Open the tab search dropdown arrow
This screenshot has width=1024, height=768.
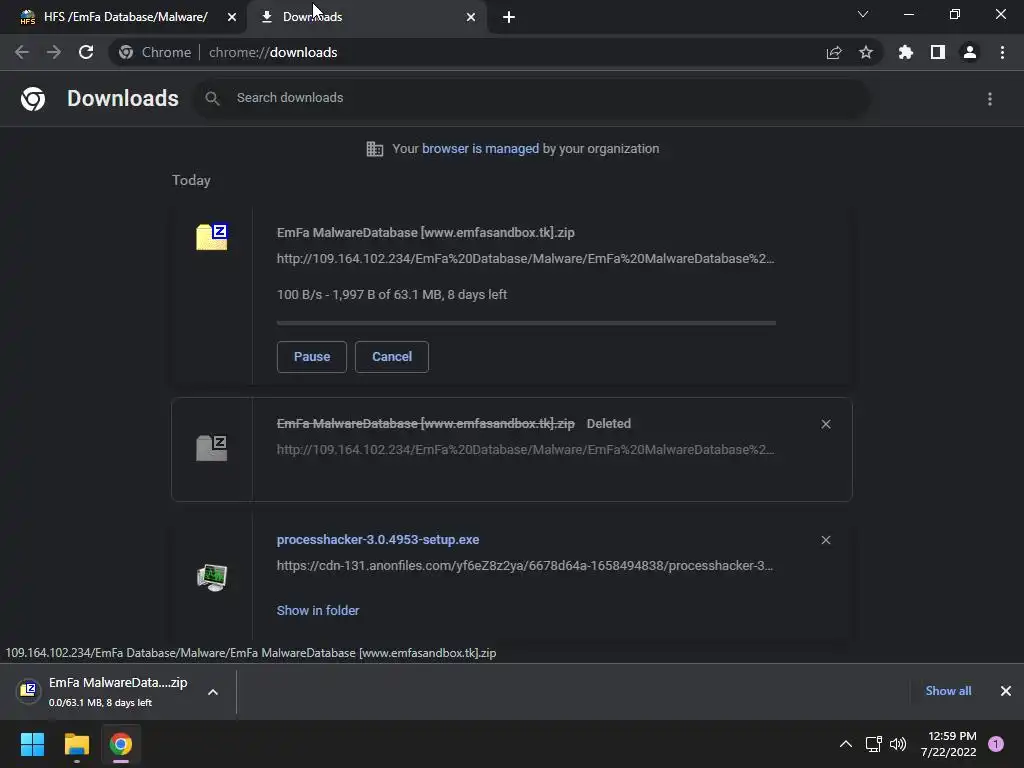click(x=863, y=14)
